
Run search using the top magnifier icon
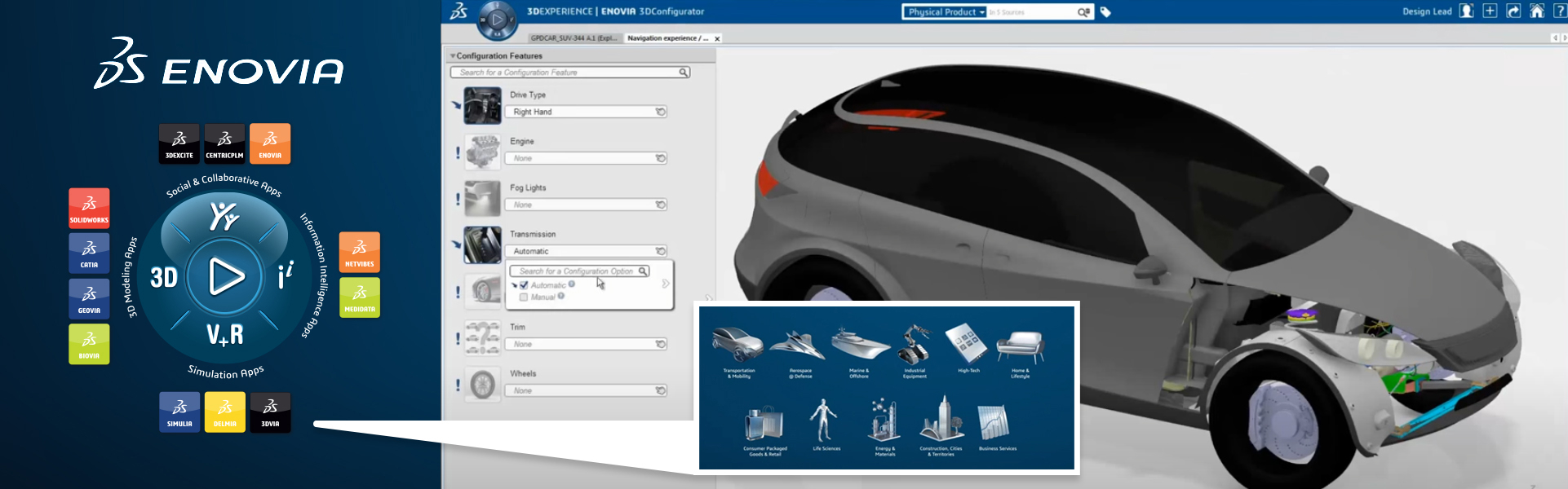click(1083, 12)
